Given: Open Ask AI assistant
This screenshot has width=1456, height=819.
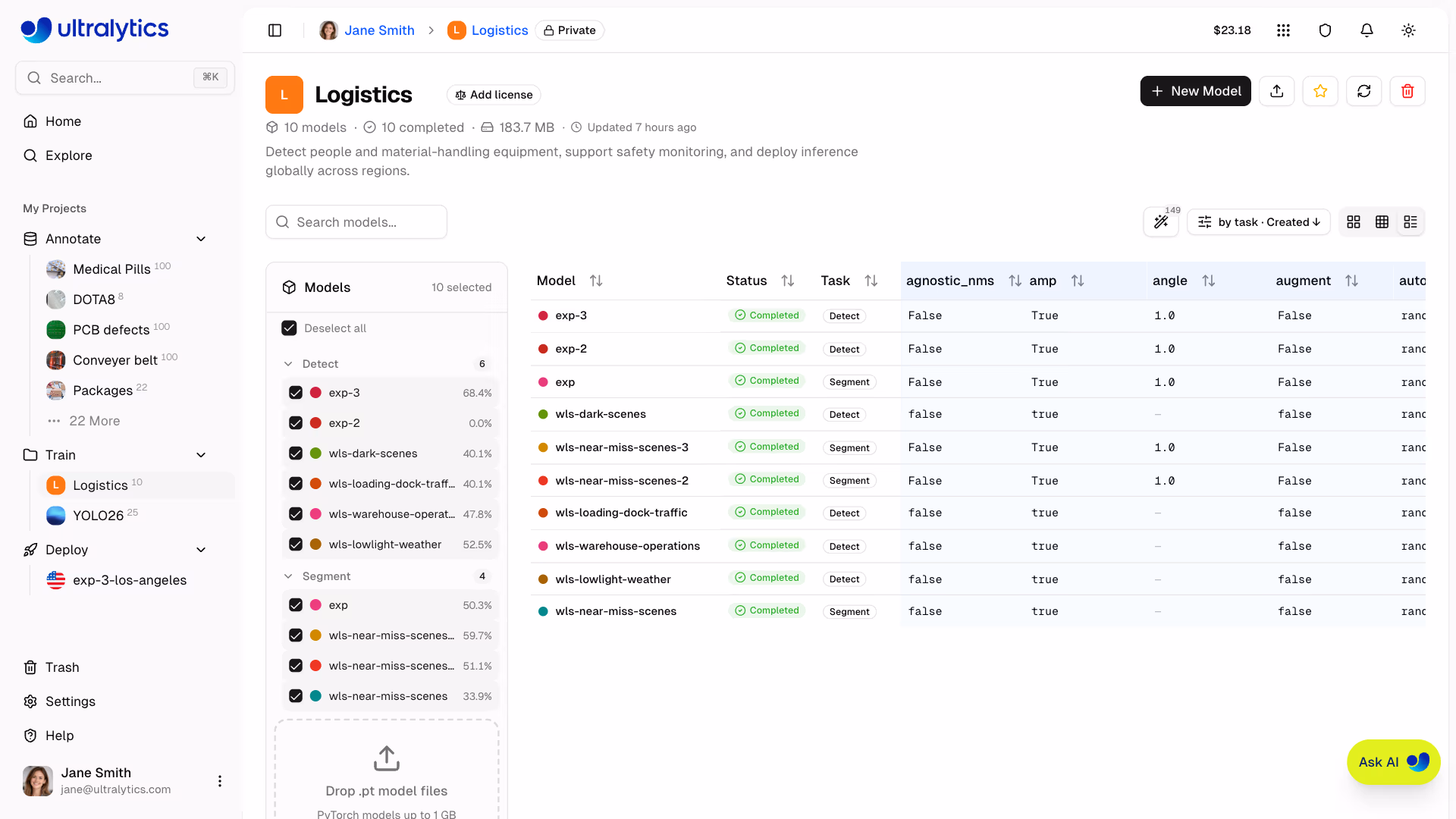Looking at the screenshot, I should 1393,762.
